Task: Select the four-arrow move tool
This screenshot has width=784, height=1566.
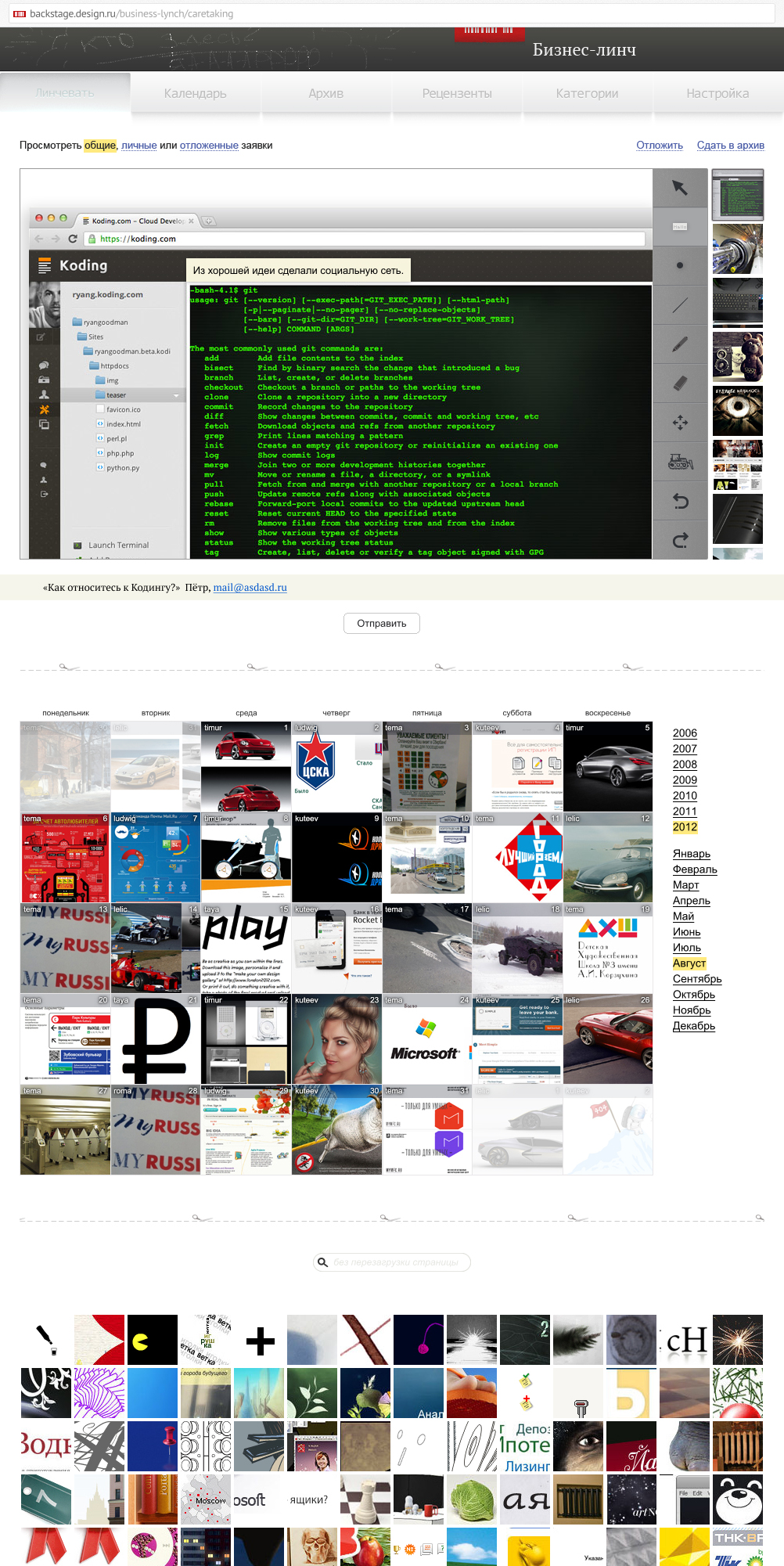Action: point(680,423)
